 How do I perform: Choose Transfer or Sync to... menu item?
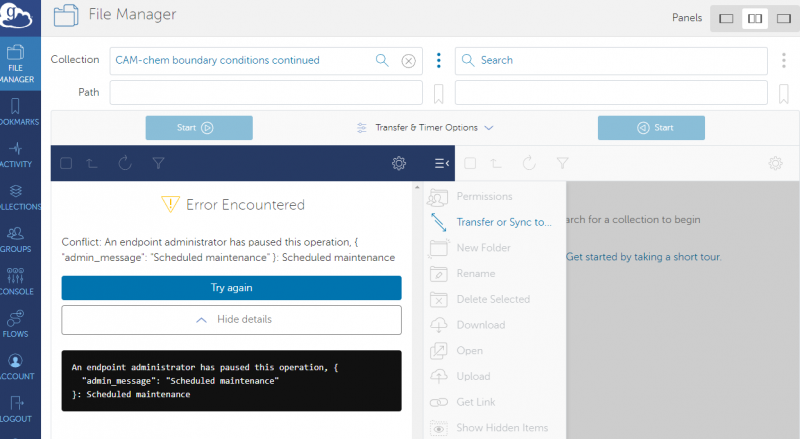click(x=503, y=222)
